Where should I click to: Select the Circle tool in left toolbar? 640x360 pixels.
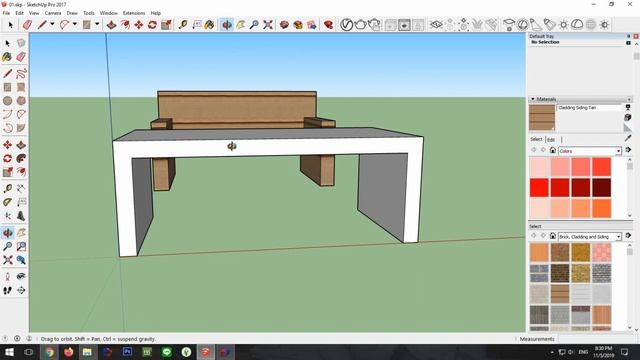[x=7, y=100]
